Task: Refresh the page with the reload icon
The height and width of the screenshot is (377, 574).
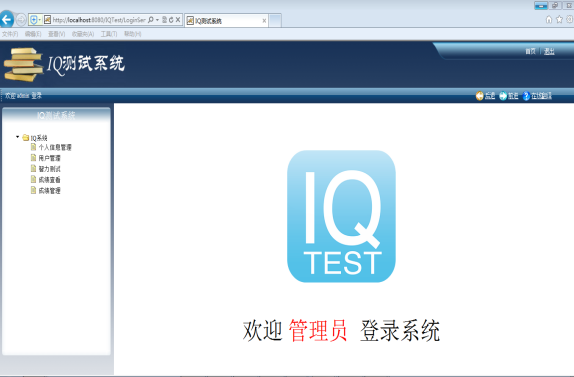Action: click(x=171, y=20)
